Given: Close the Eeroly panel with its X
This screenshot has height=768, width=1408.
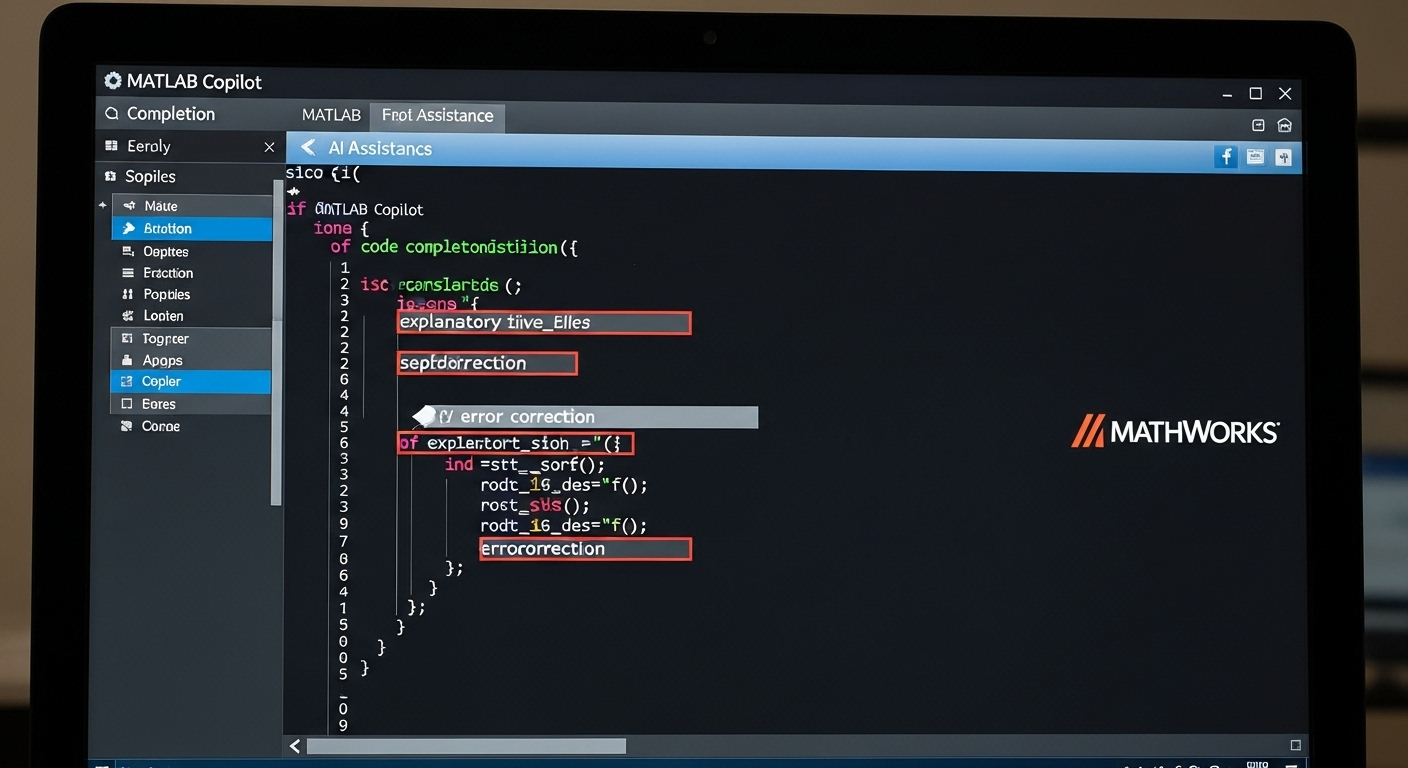Looking at the screenshot, I should tap(269, 147).
